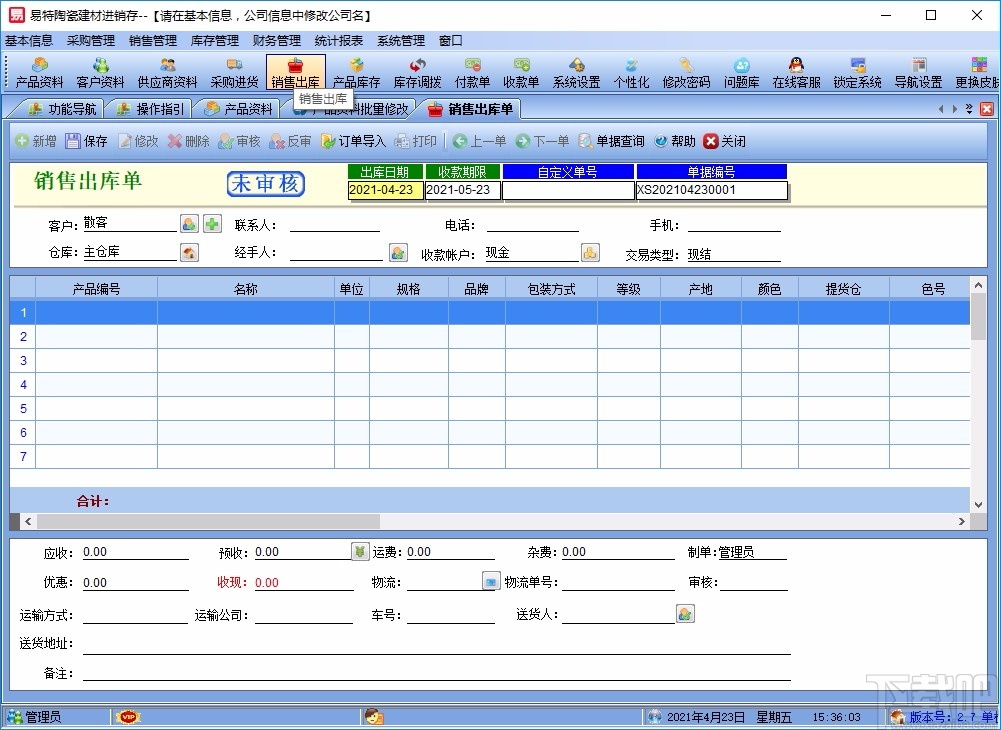Open the 客户 lookup selector
The height and width of the screenshot is (730, 1001).
[189, 223]
